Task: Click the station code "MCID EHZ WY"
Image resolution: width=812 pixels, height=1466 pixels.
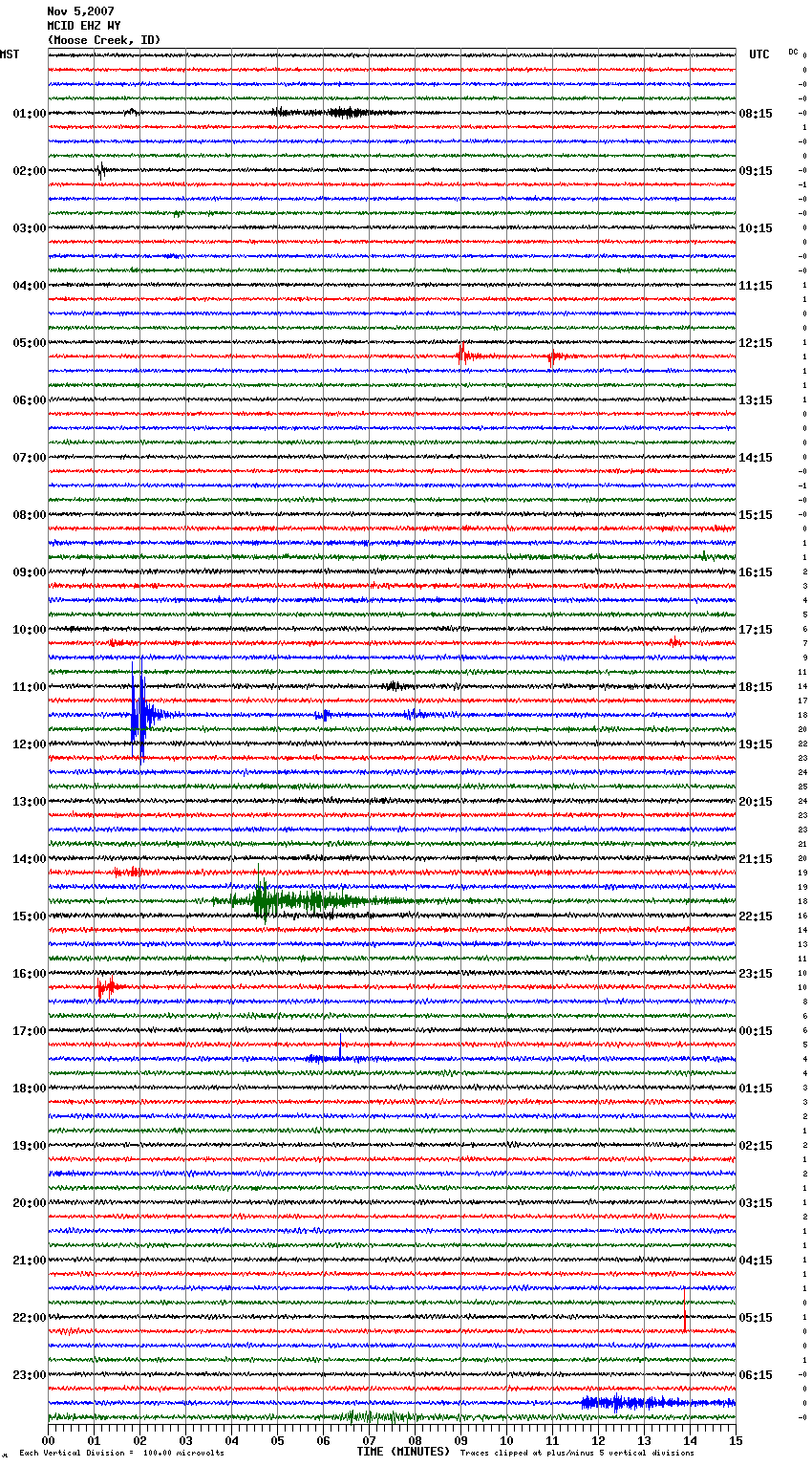Action: [83, 26]
